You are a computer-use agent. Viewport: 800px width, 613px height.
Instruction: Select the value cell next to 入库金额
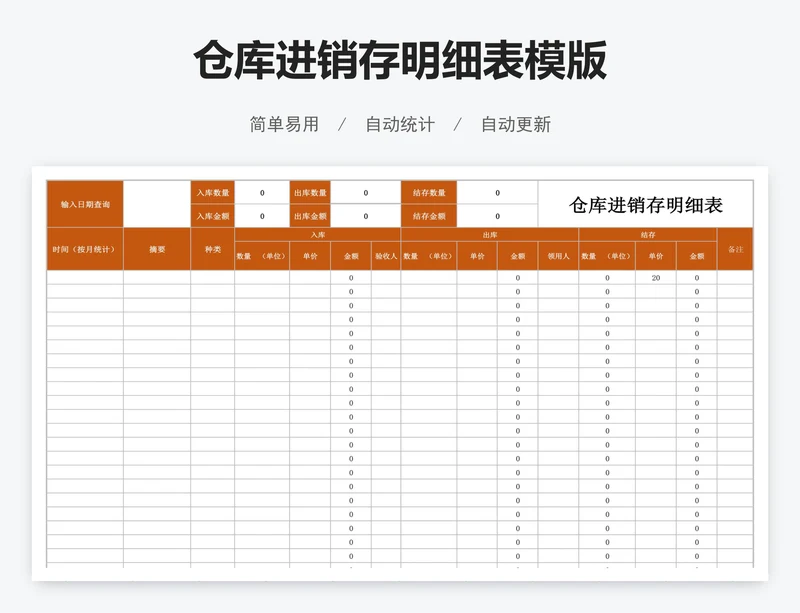(x=262, y=216)
